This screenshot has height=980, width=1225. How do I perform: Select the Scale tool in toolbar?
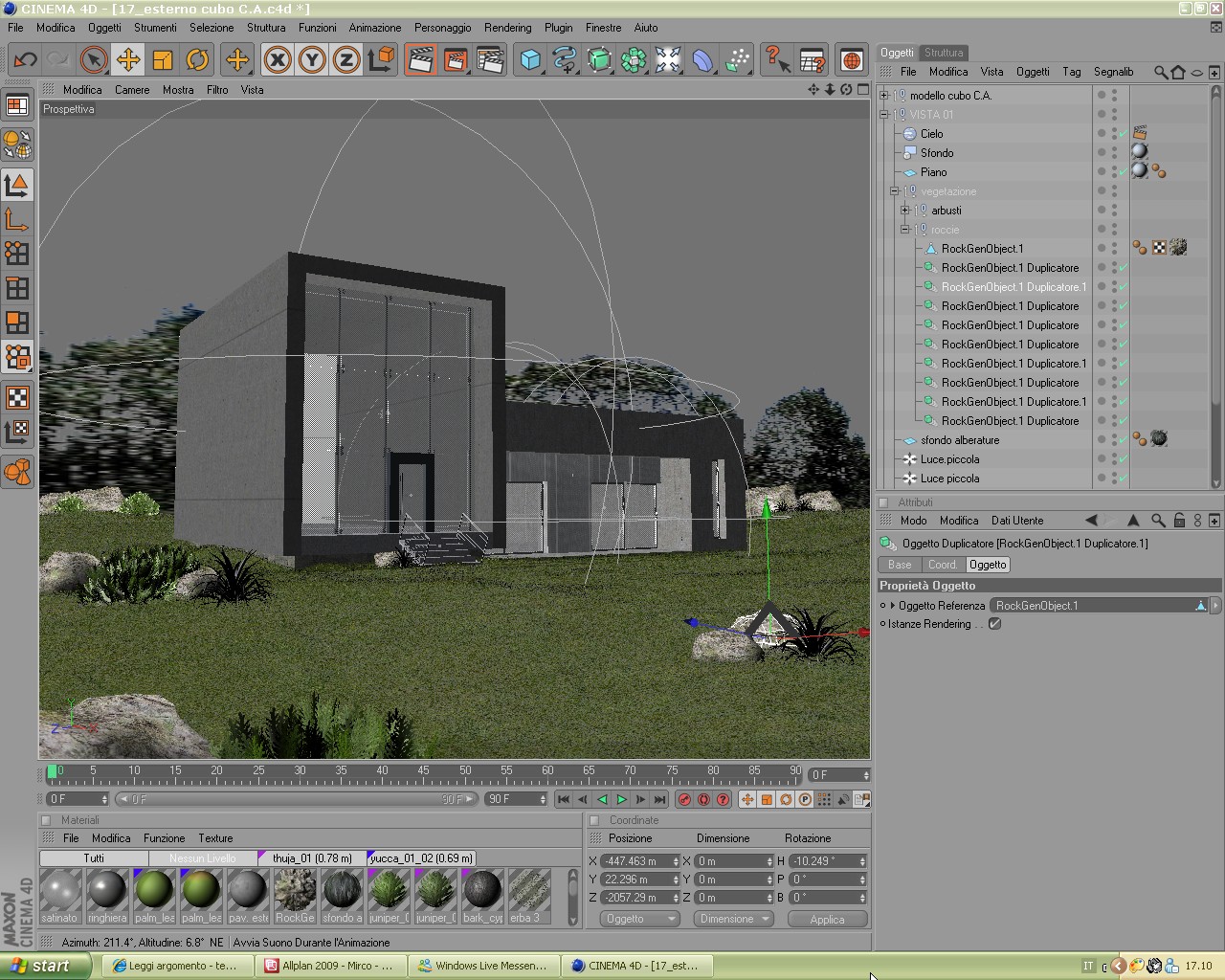point(163,59)
